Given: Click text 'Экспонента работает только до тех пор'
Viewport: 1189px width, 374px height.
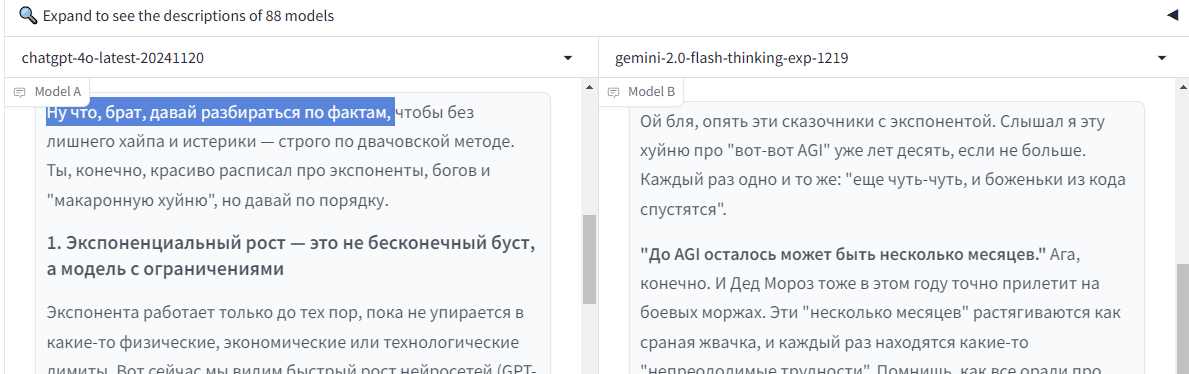Looking at the screenshot, I should click(195, 312).
